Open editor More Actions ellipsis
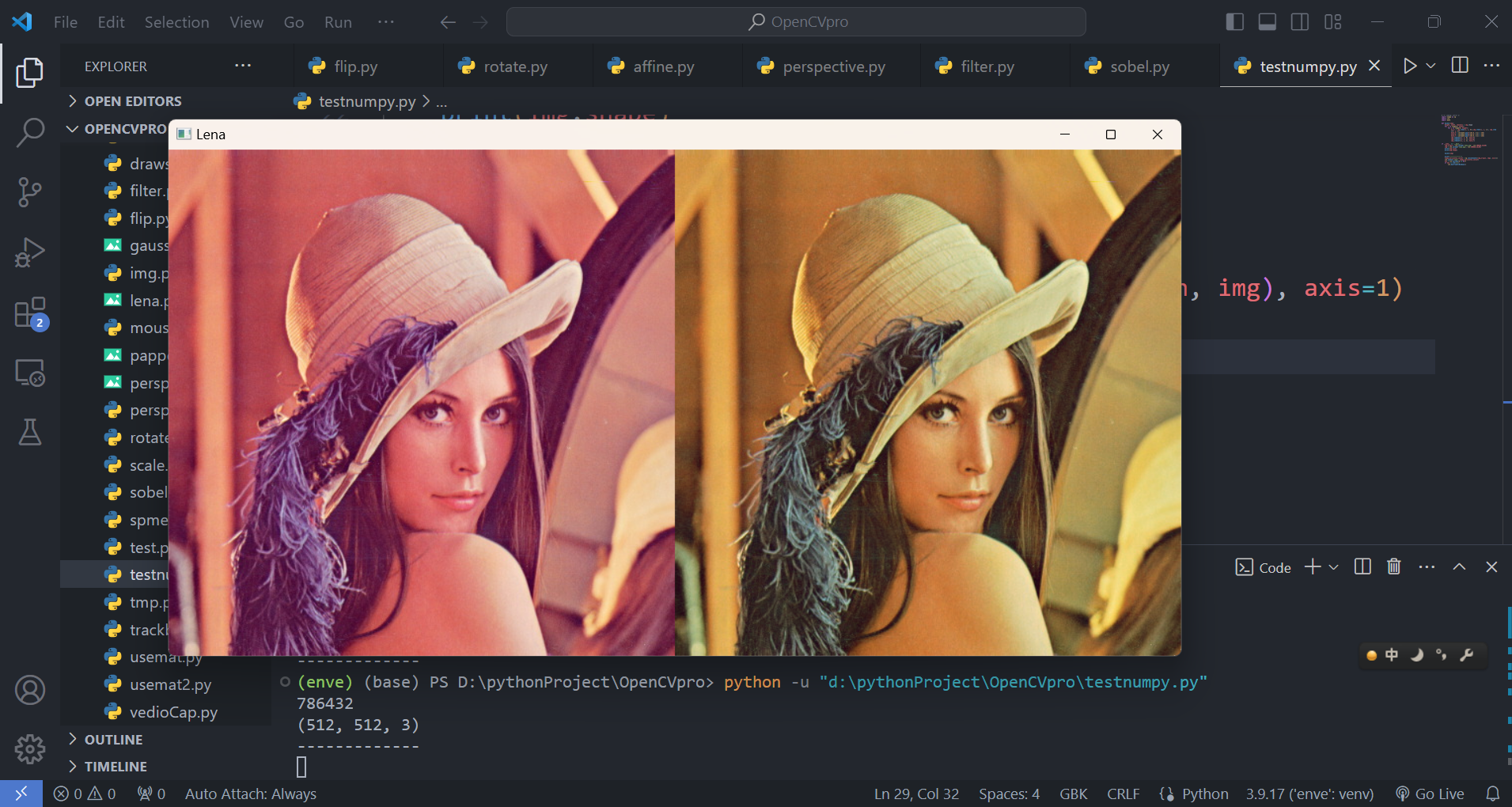This screenshot has width=1512, height=807. 1491,65
